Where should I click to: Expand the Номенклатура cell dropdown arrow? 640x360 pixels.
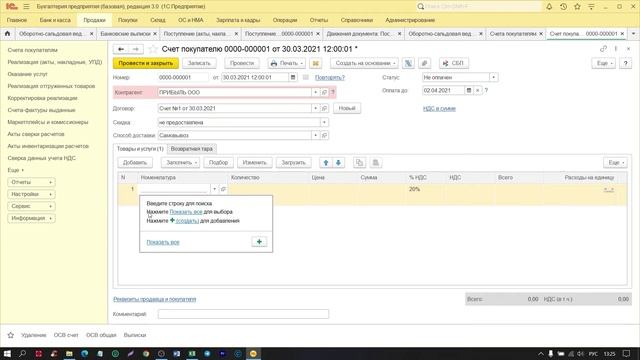click(x=215, y=189)
